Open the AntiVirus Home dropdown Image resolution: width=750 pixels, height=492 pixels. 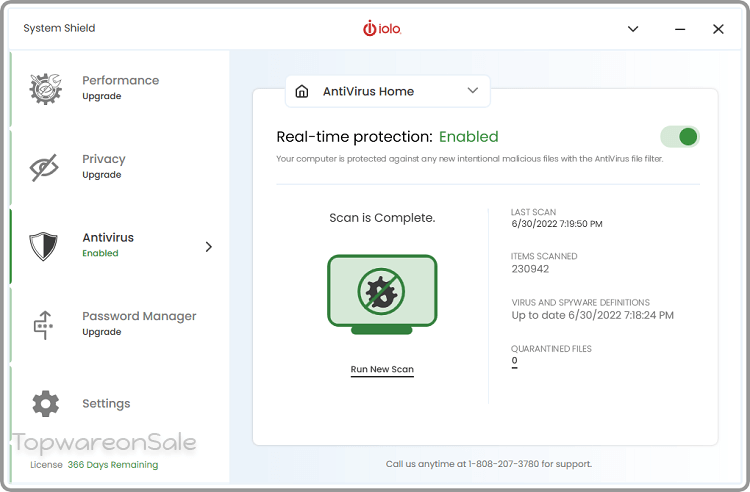coord(388,91)
